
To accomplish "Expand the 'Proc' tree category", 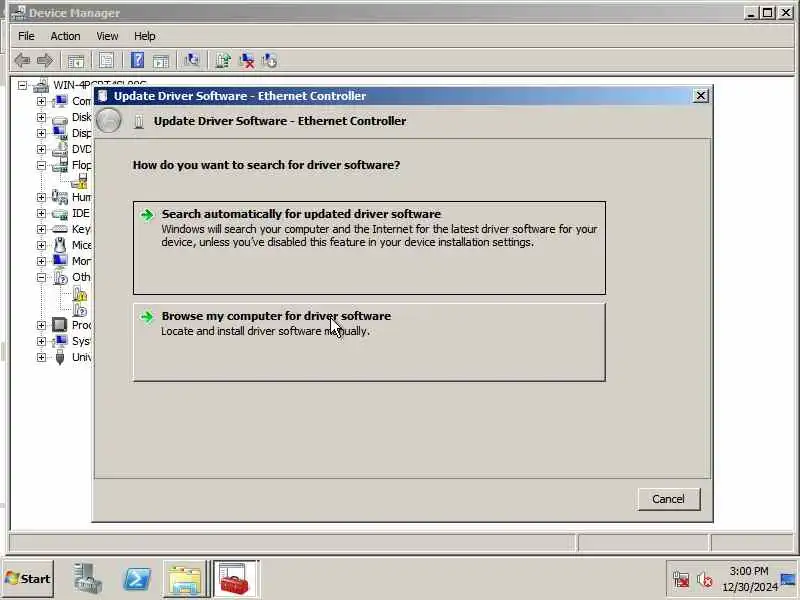I will [41, 325].
